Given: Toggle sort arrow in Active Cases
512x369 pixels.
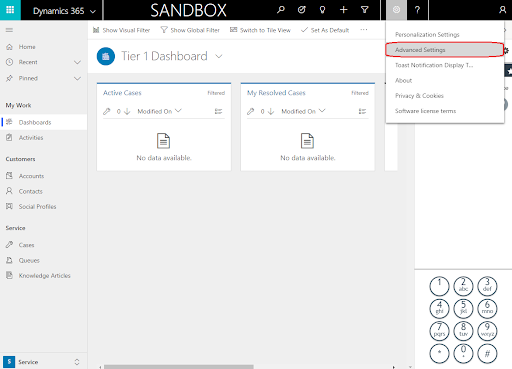Looking at the screenshot, I should tap(127, 111).
